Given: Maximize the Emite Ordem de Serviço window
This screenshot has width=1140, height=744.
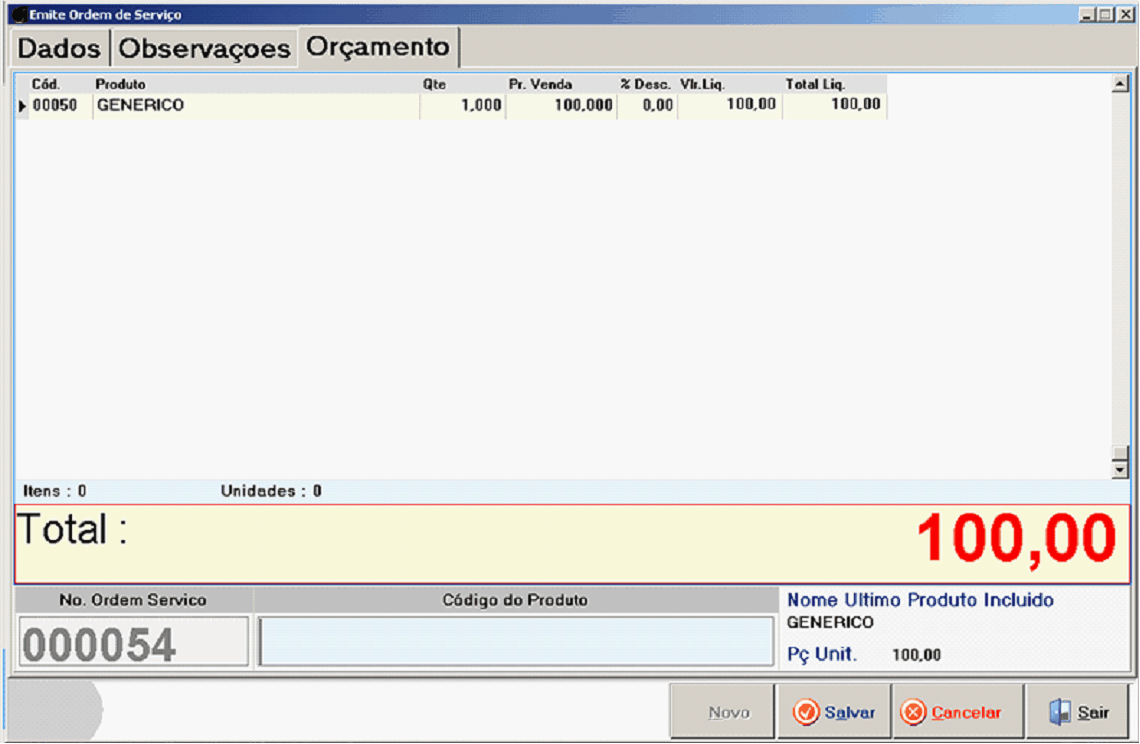Looking at the screenshot, I should (x=1105, y=15).
